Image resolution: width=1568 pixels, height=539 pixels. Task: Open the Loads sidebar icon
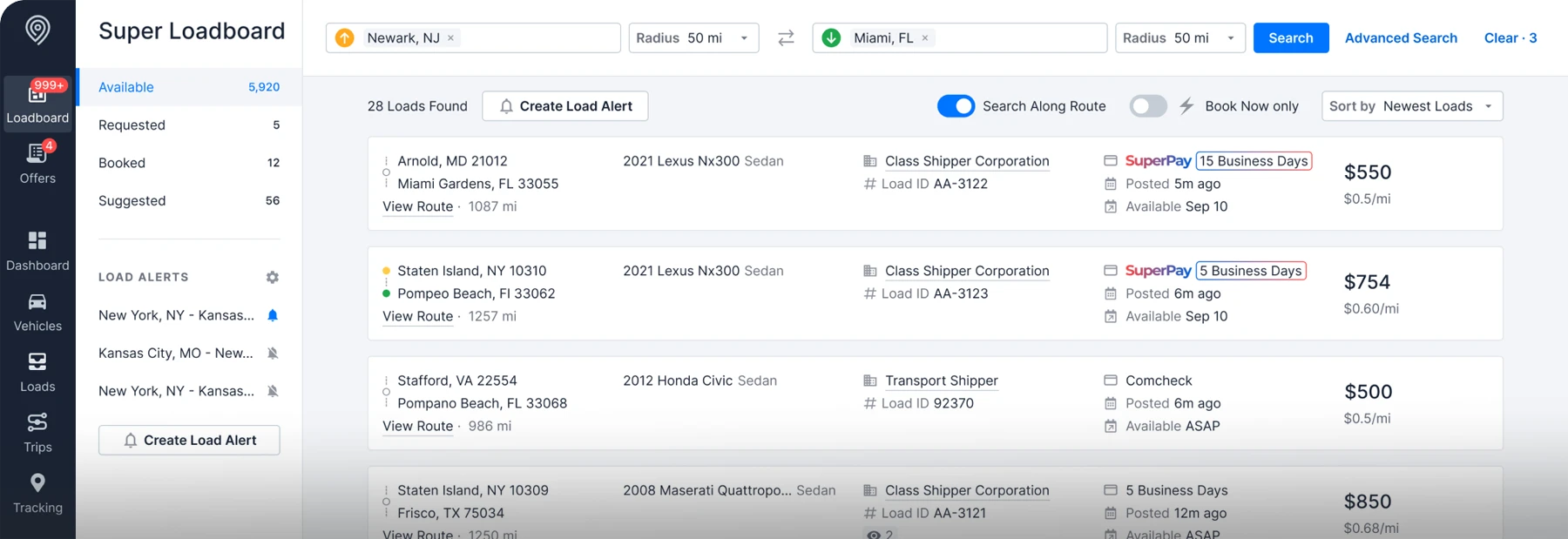point(37,372)
